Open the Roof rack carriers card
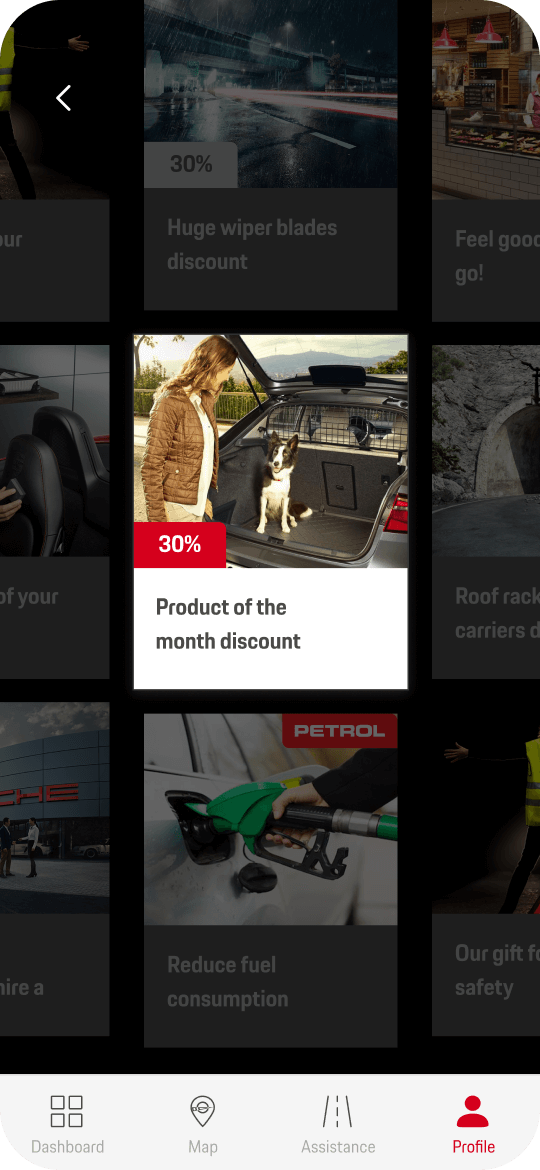This screenshot has height=1170, width=540. (x=486, y=511)
